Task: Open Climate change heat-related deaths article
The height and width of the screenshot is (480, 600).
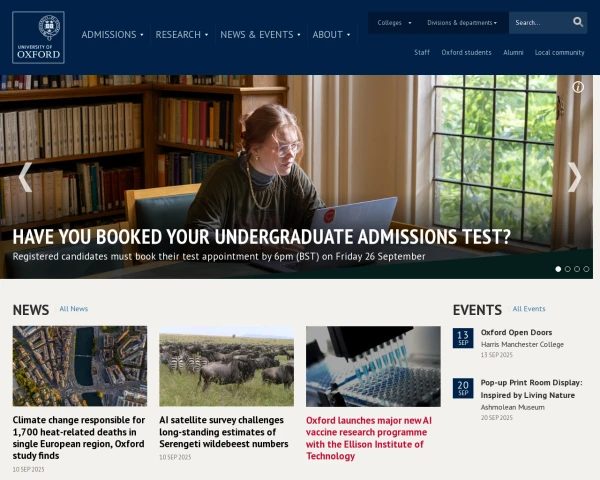Action: coord(79,438)
